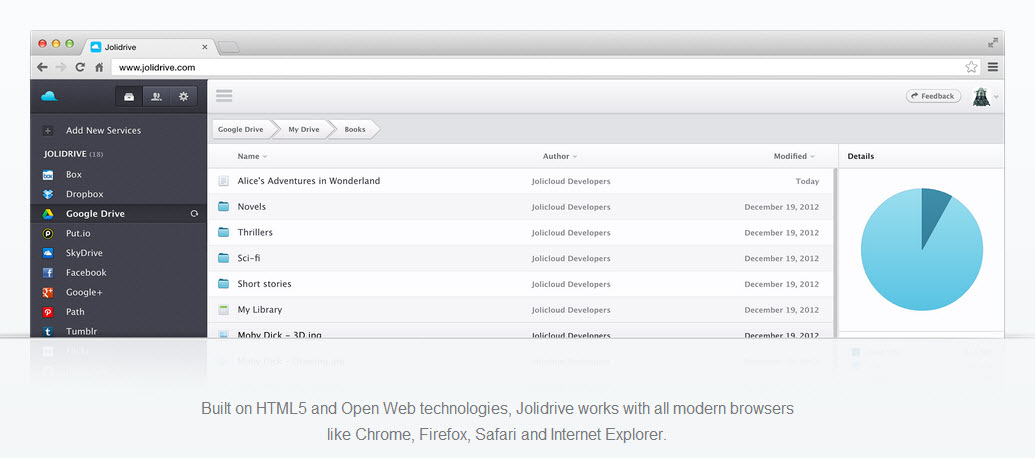Click the Alice's Adventures document icon
The image size is (1035, 458).
pyautogui.click(x=224, y=181)
